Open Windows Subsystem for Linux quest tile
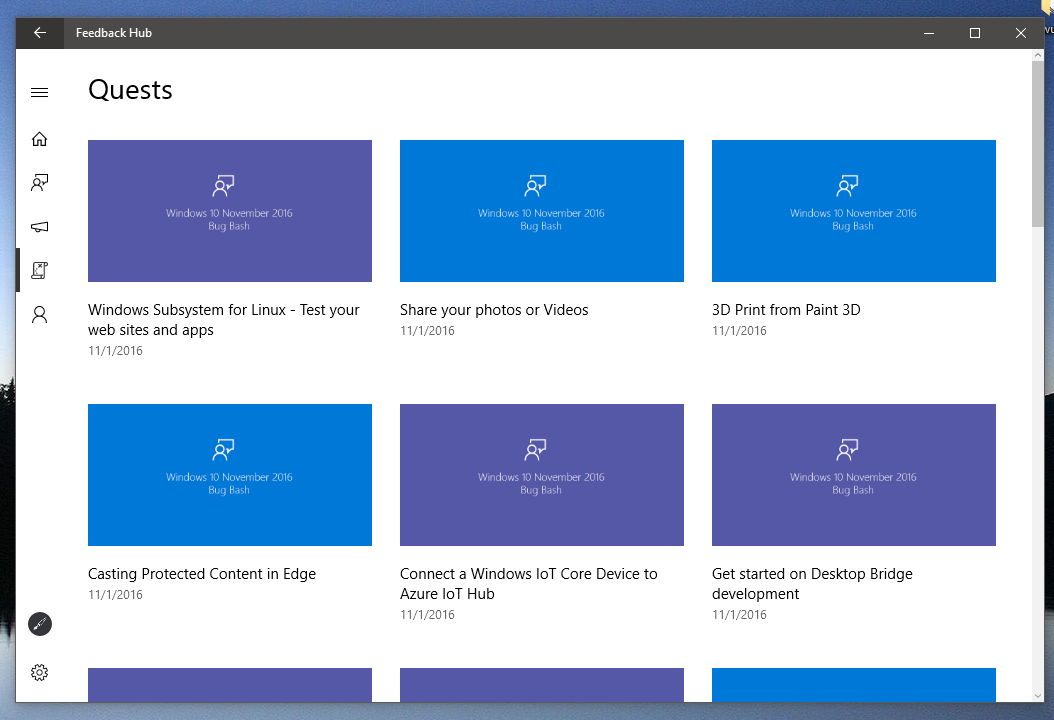This screenshot has height=720, width=1054. coord(230,211)
